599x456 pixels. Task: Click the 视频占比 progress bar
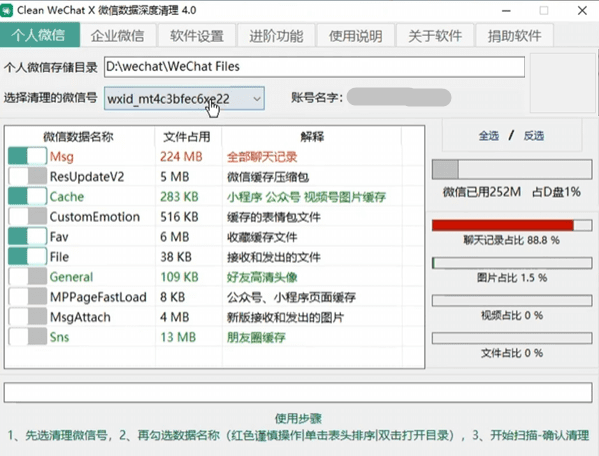click(512, 300)
